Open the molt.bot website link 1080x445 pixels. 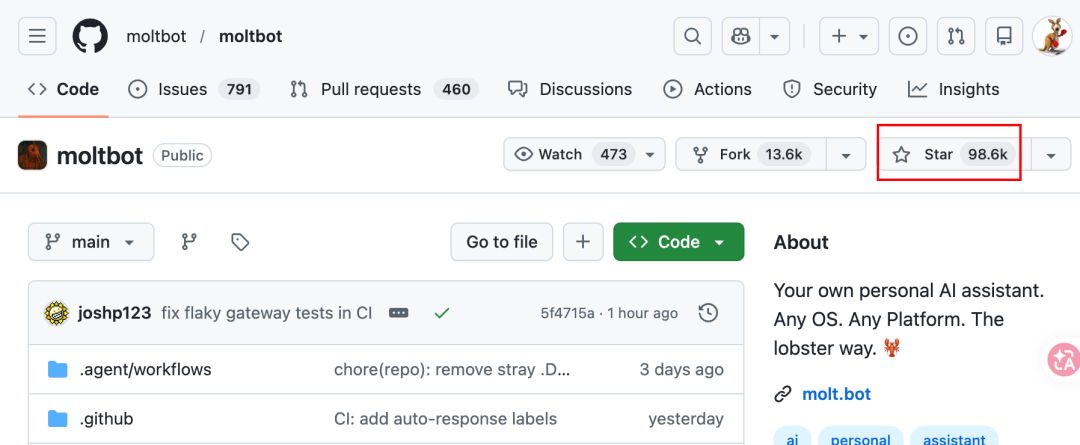pos(836,394)
